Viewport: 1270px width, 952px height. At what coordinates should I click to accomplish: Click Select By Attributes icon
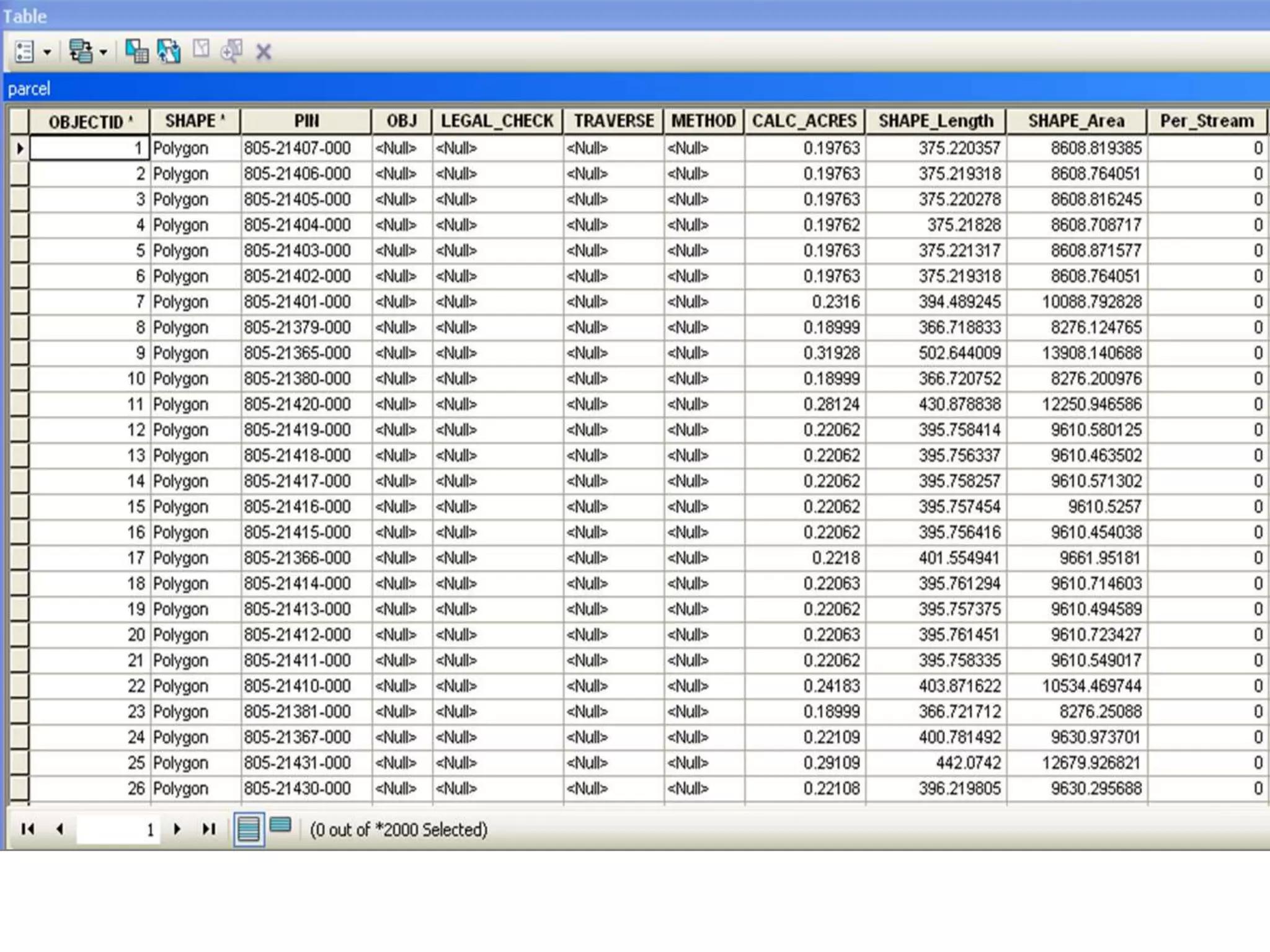tap(136, 51)
